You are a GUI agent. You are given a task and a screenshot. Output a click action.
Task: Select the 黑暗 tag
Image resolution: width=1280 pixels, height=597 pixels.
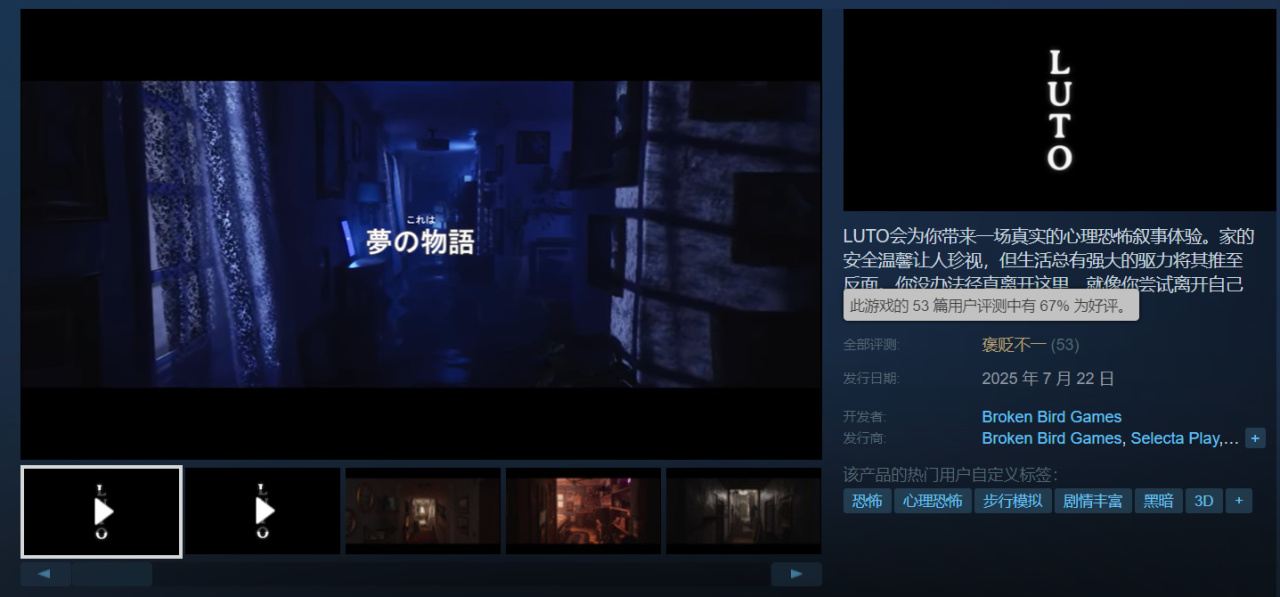tap(1158, 501)
